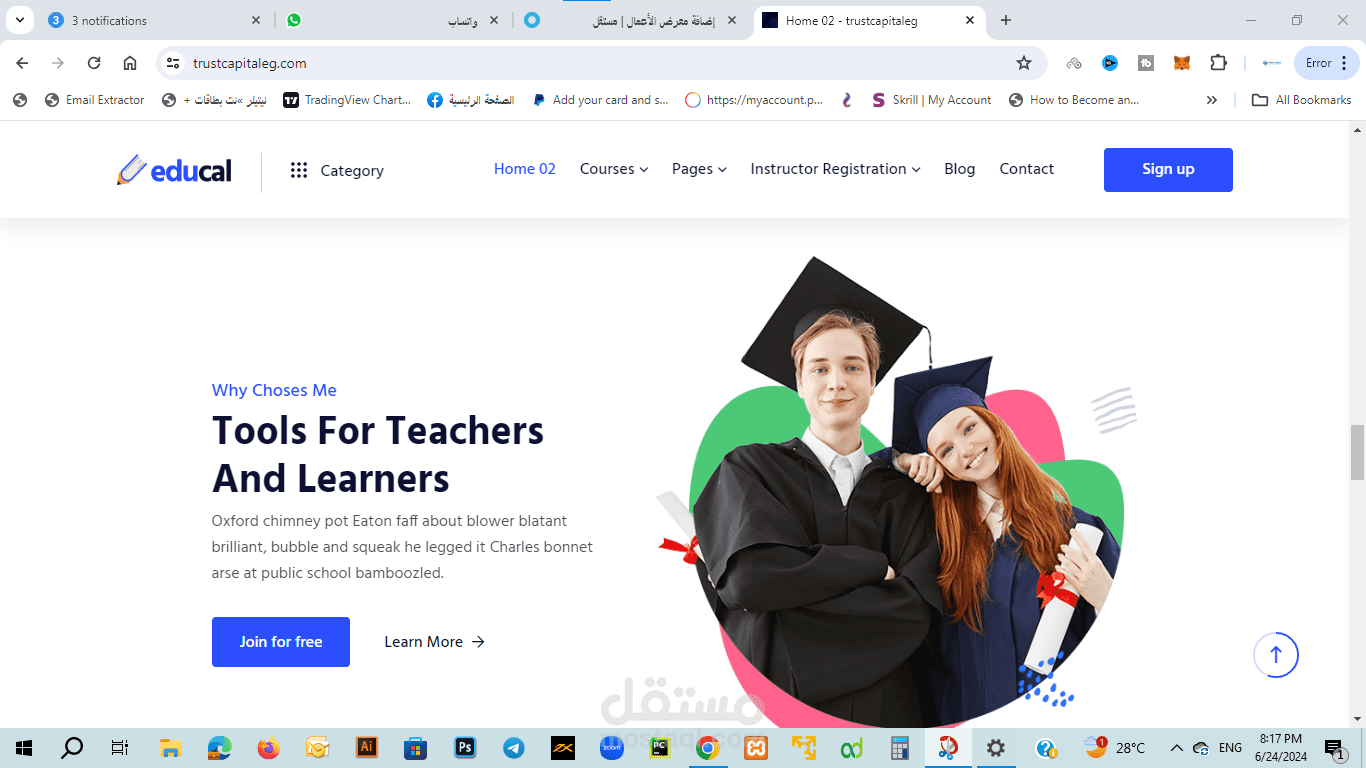
Task: Launch Photoshop from the taskbar
Action: pos(465,747)
